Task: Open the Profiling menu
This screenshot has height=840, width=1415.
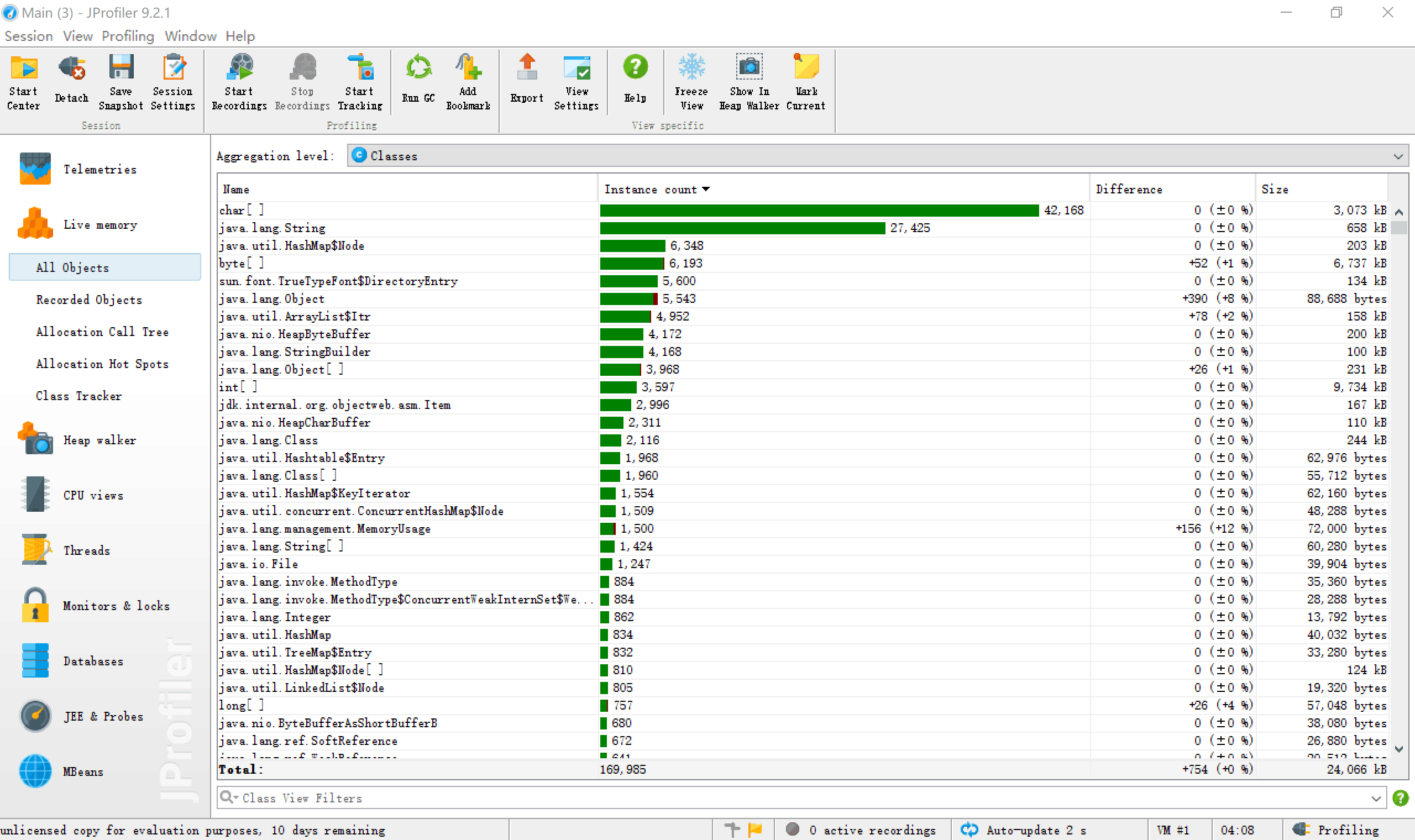Action: coord(127,36)
